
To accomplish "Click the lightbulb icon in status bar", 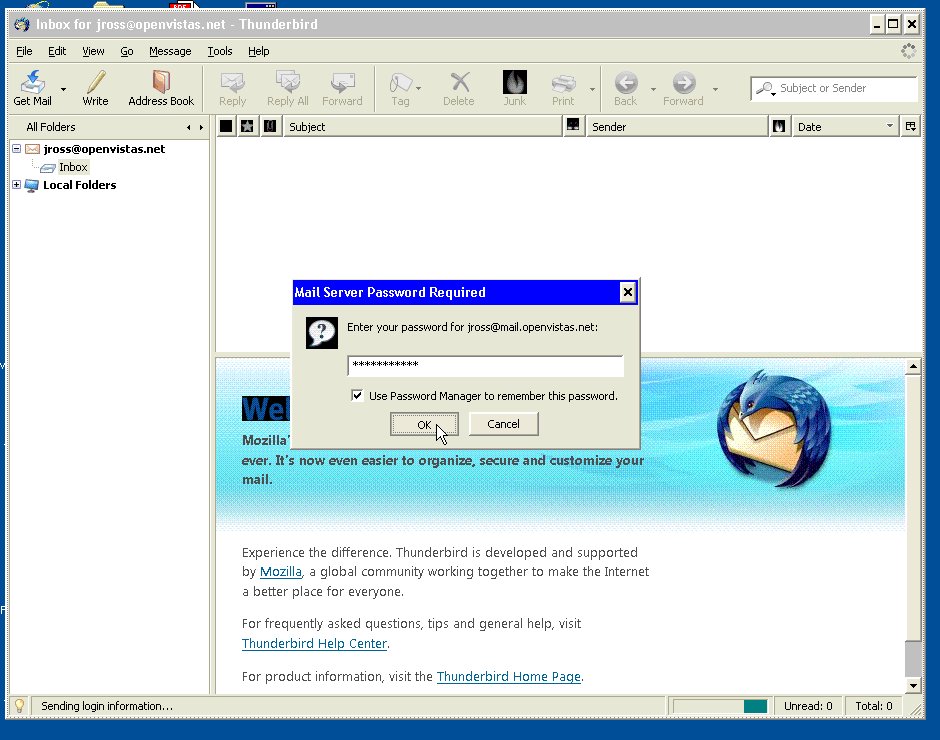I will click(x=19, y=706).
